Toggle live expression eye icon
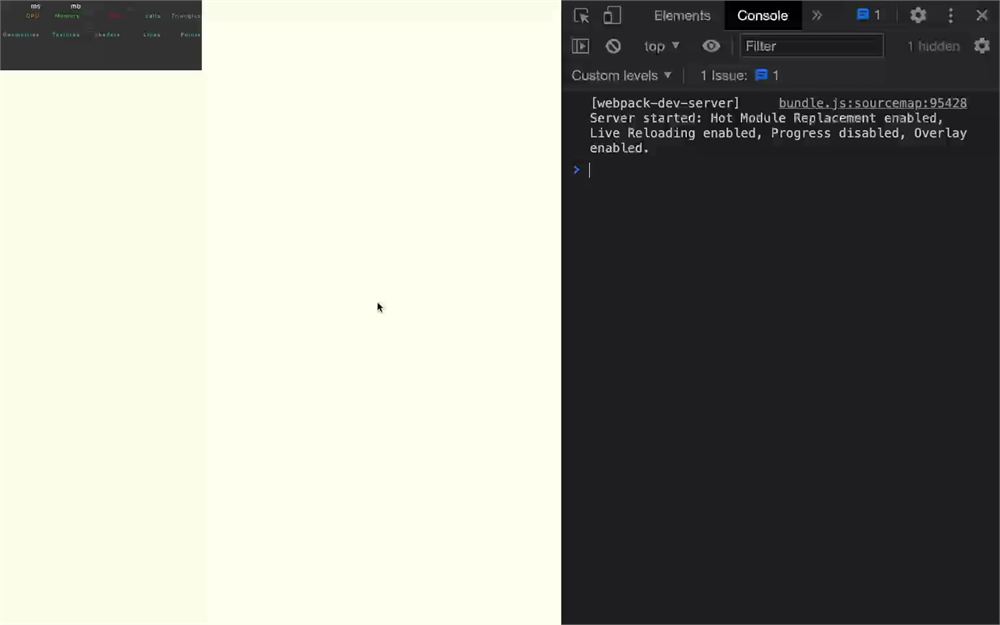Viewport: 1000px width, 625px height. coord(711,46)
